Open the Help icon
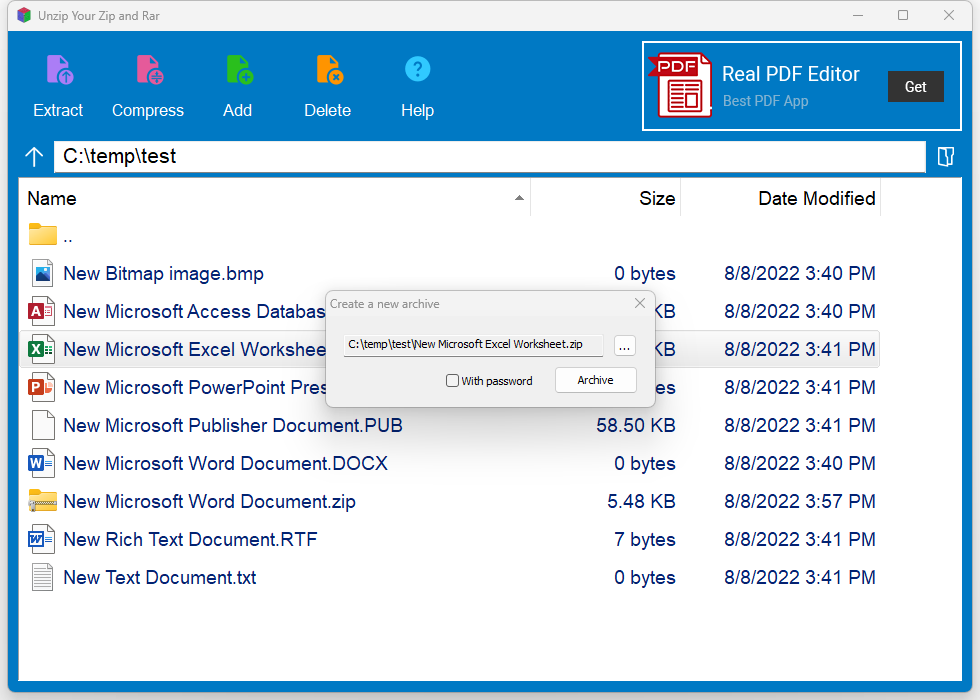The width and height of the screenshot is (980, 700). click(417, 69)
